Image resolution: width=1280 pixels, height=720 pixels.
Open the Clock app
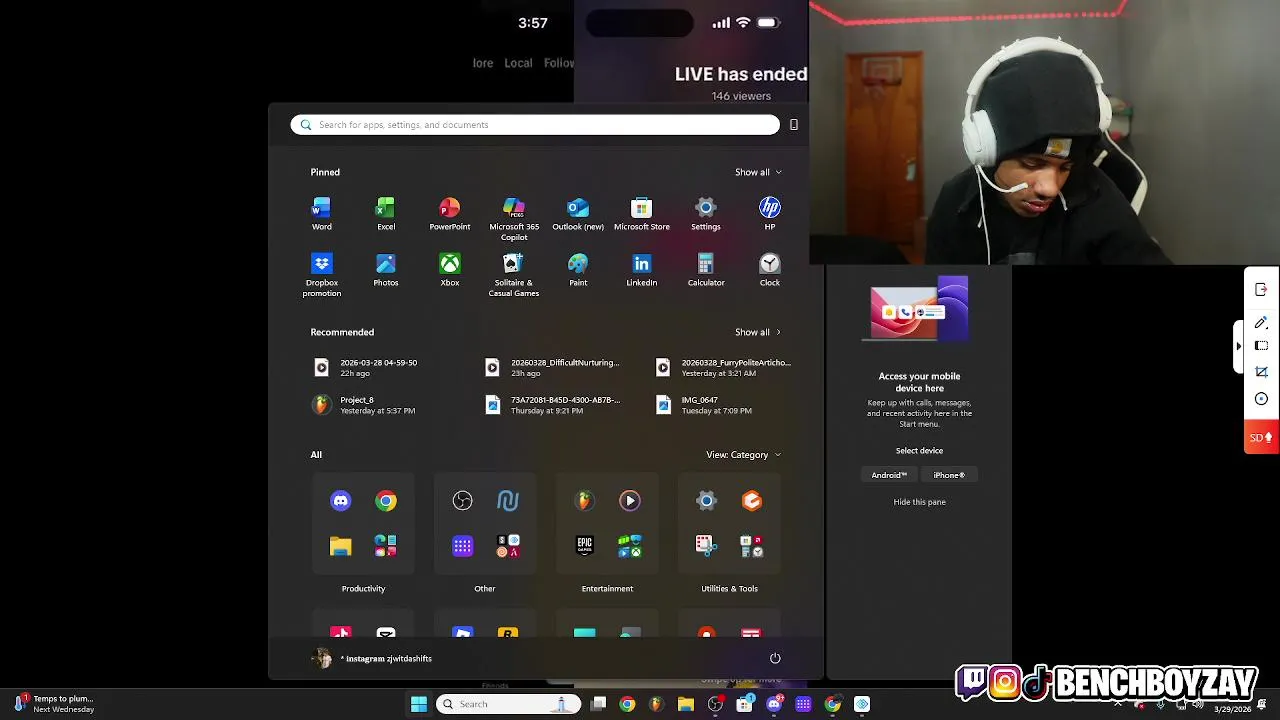pos(769,269)
